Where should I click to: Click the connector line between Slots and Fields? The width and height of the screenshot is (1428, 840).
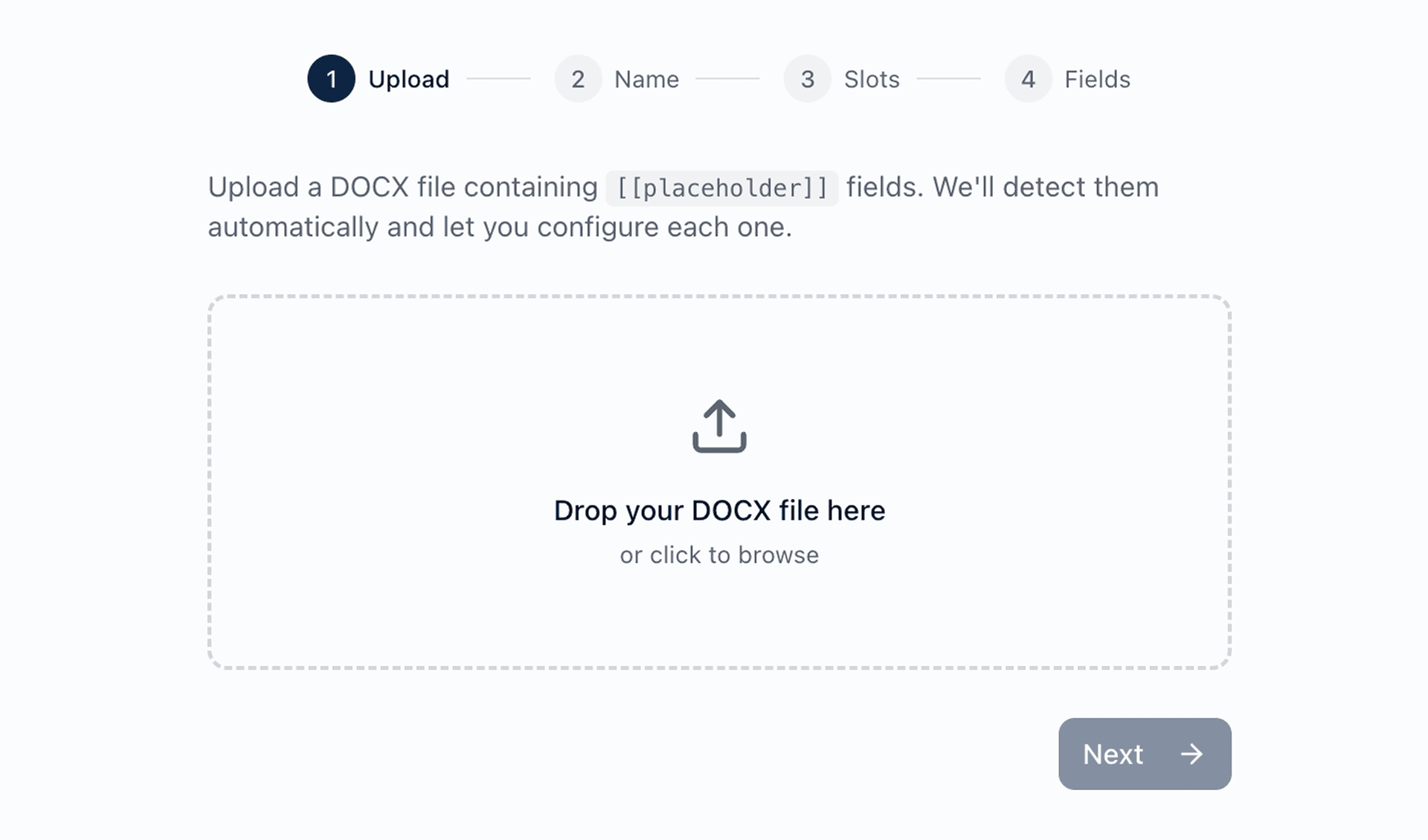coord(948,78)
